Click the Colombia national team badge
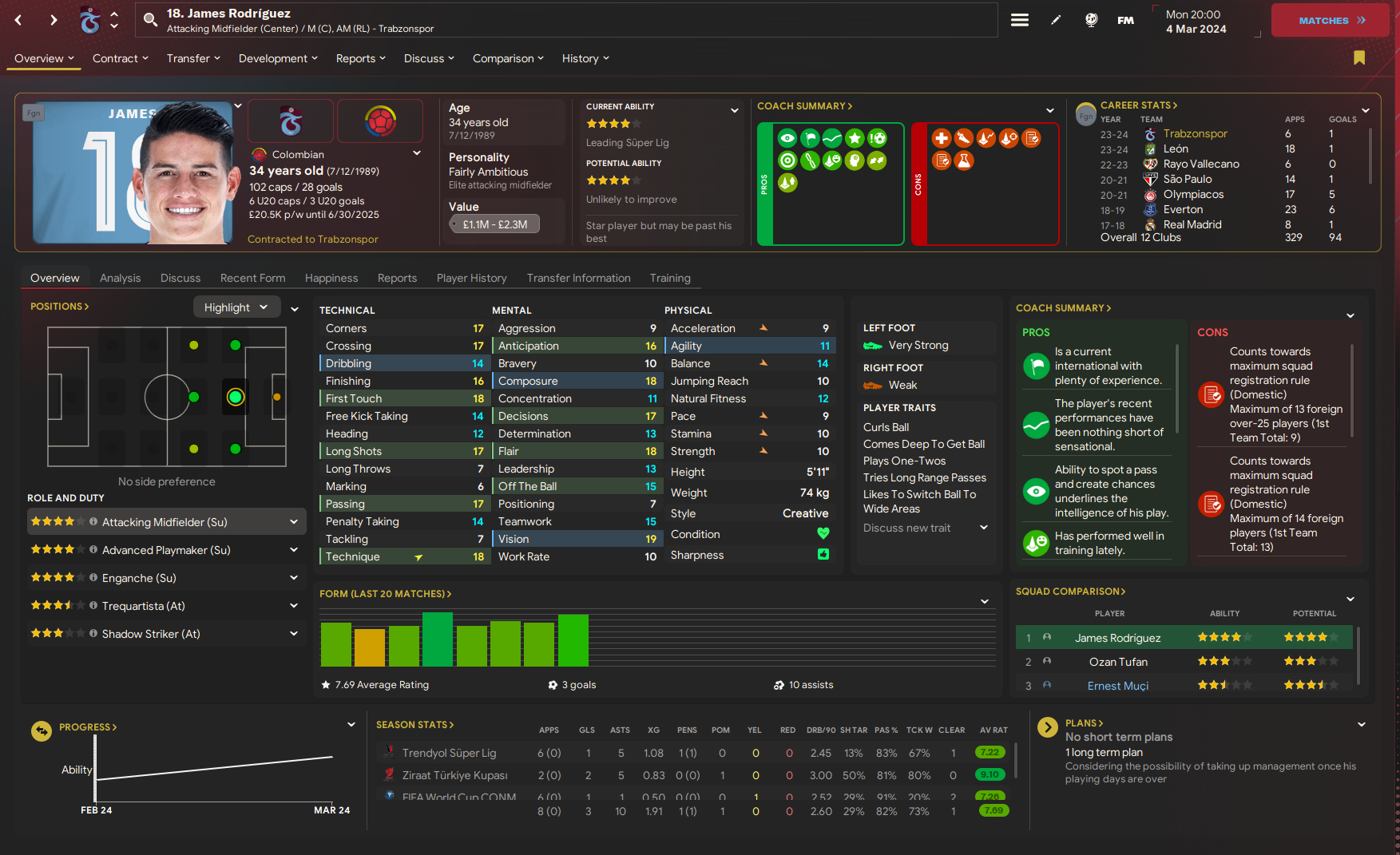The height and width of the screenshot is (855, 1400). tap(380, 121)
